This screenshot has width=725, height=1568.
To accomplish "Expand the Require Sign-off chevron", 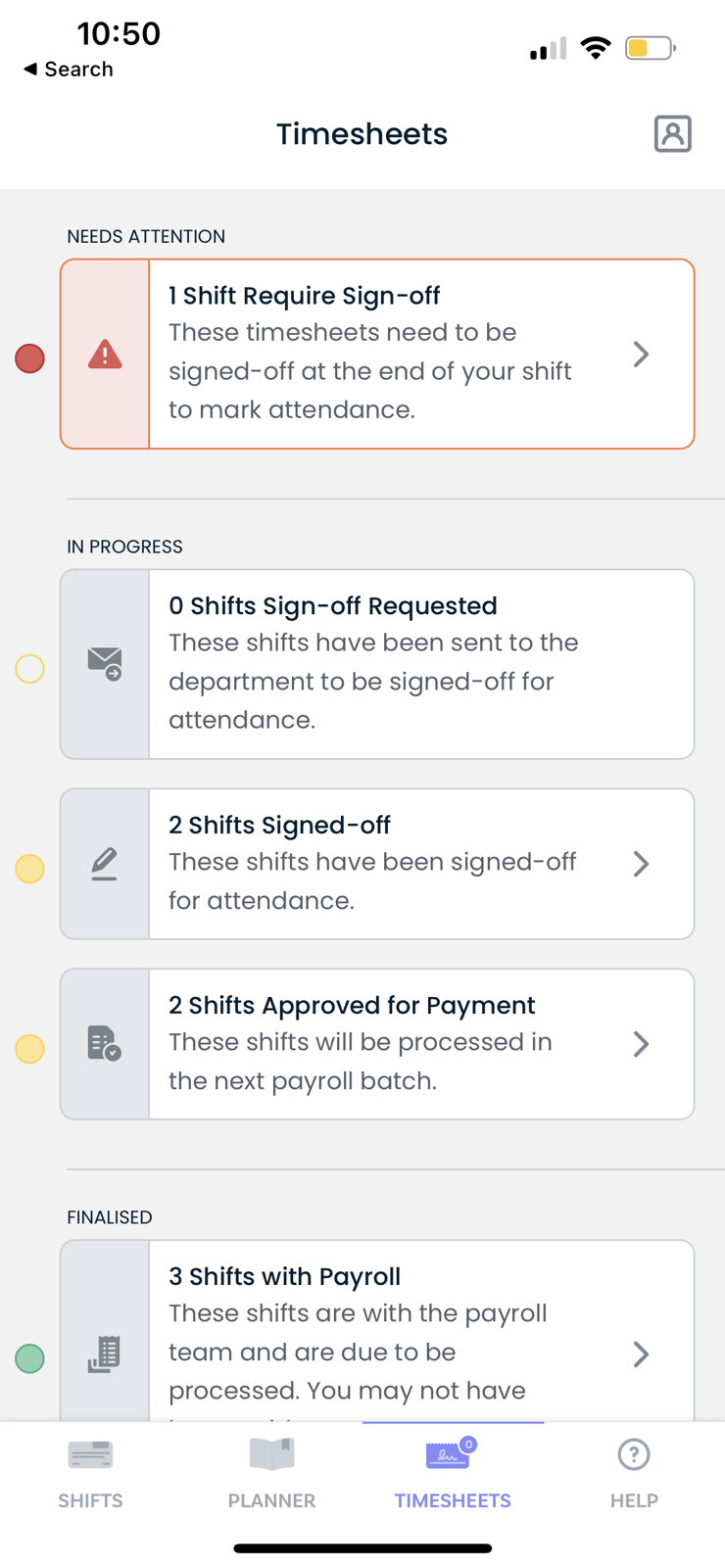I will coord(641,355).
